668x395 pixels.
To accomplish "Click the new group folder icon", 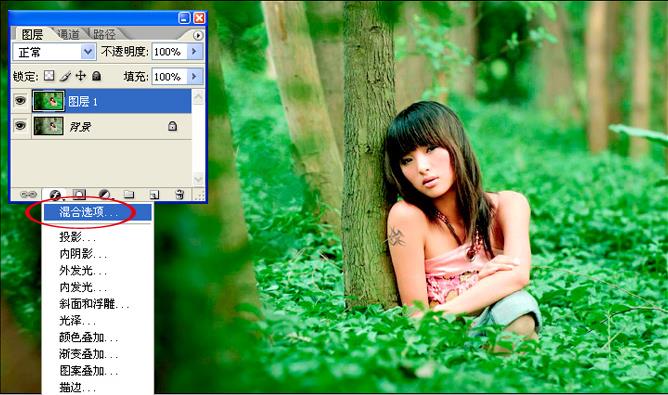I will point(129,195).
